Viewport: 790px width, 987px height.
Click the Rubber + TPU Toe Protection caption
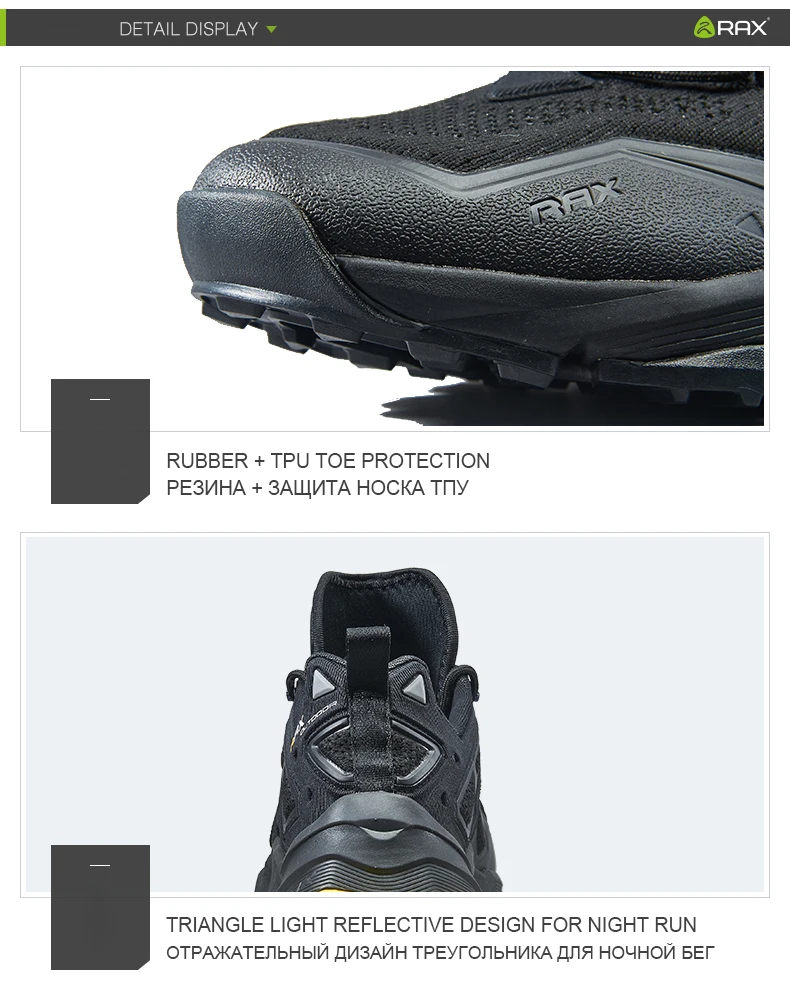coord(328,460)
